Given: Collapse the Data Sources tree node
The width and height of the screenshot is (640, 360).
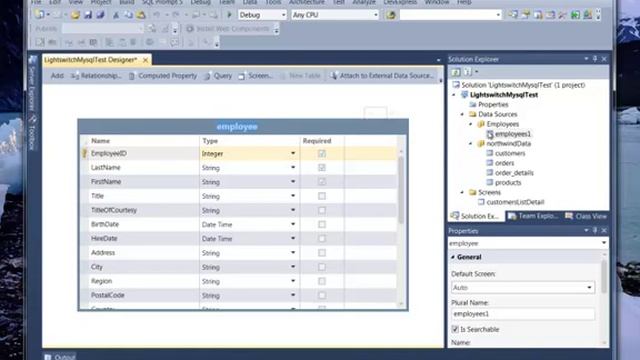Looking at the screenshot, I should (462, 114).
